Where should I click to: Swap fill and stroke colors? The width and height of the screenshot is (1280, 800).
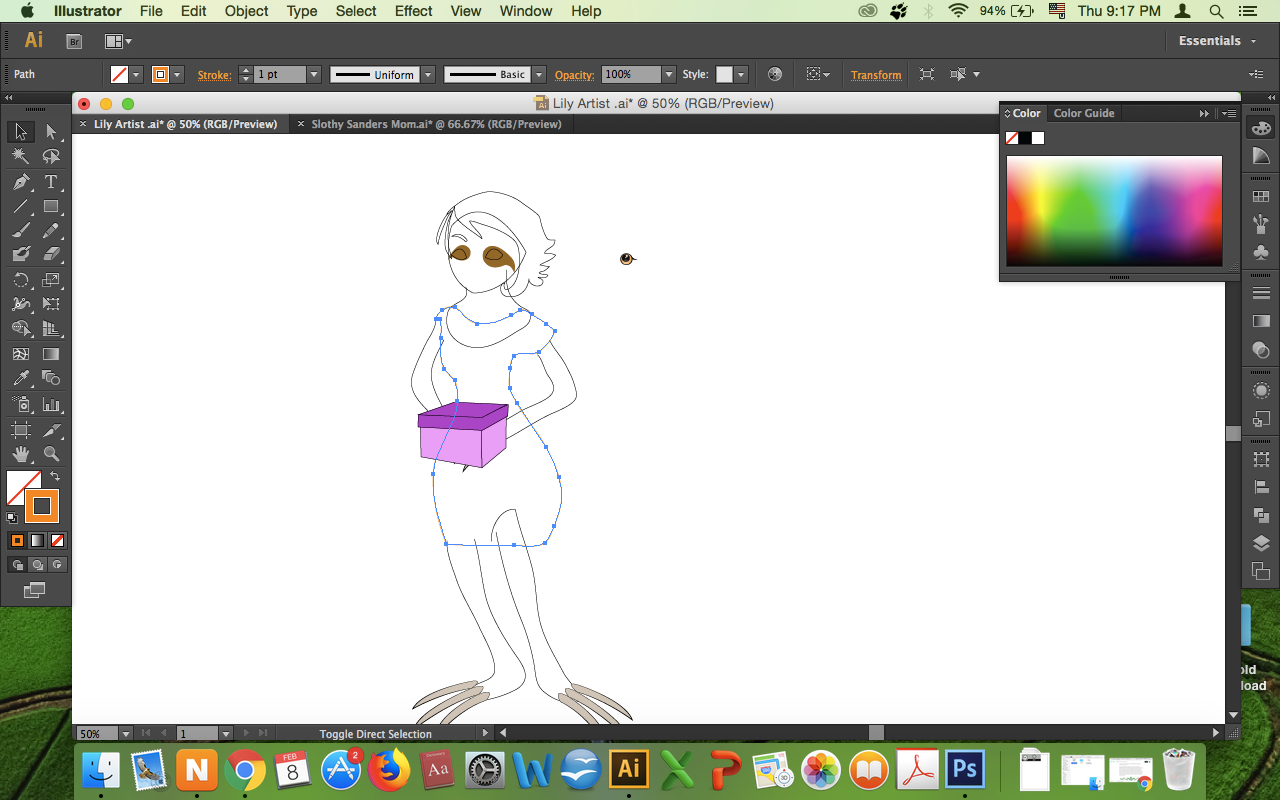tap(55, 477)
